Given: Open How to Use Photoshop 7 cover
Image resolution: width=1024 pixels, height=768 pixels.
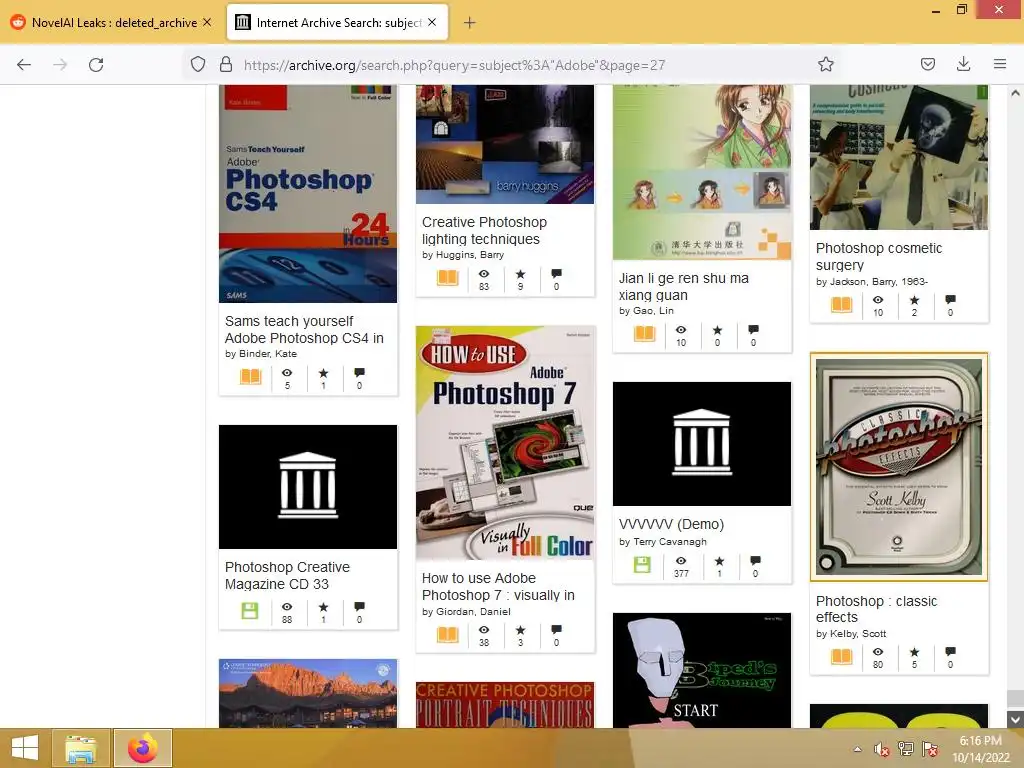Looking at the screenshot, I should [x=505, y=443].
